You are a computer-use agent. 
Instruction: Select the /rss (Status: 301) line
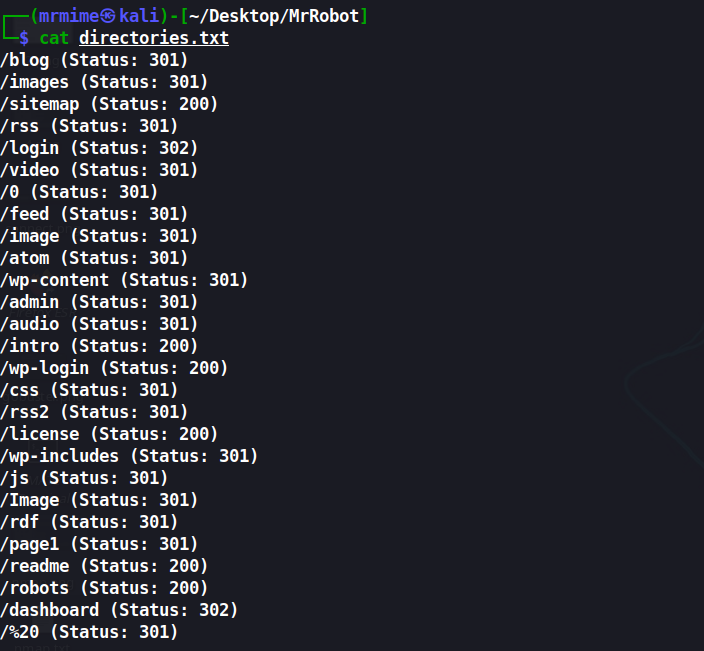pos(89,126)
